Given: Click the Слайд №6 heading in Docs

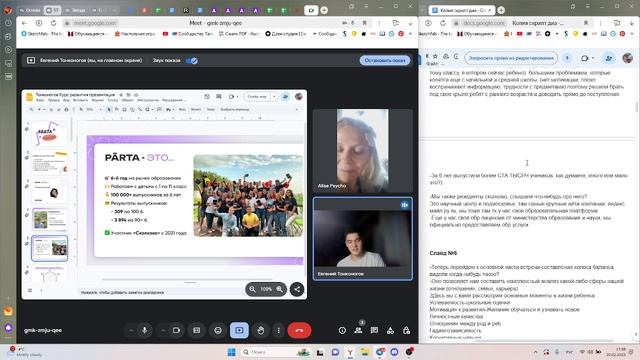Looking at the screenshot, I should pos(443,253).
